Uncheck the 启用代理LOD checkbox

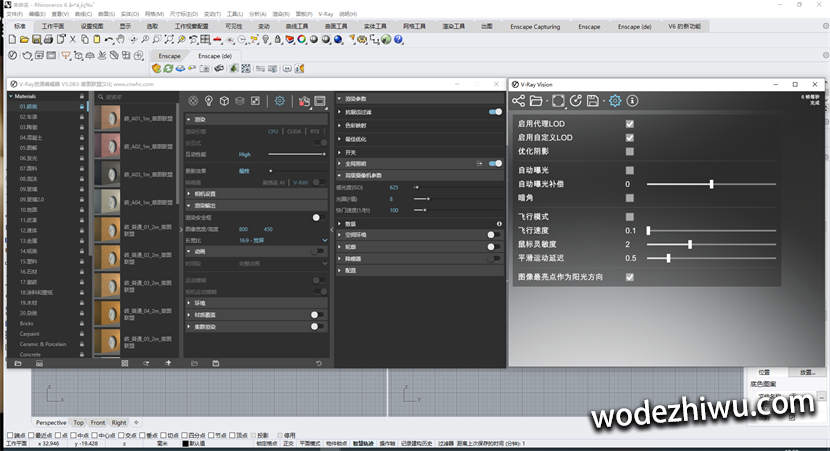[x=630, y=124]
